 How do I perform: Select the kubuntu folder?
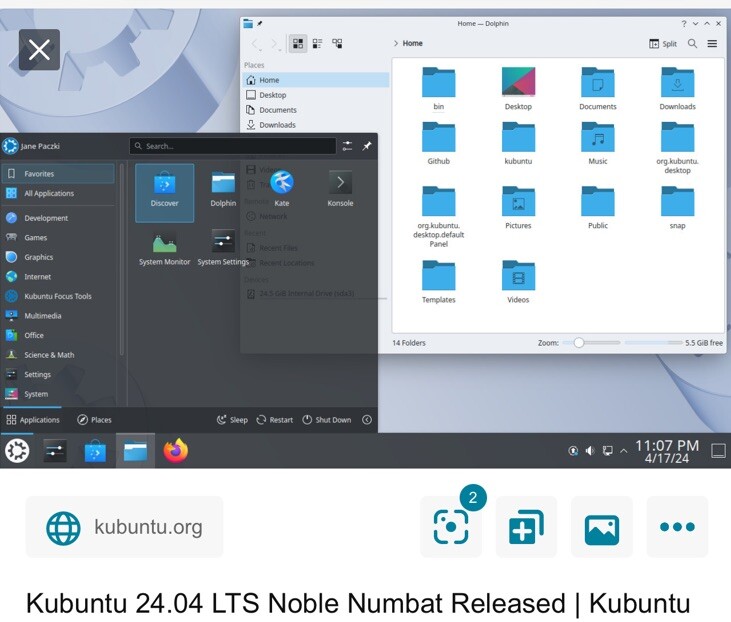518,144
